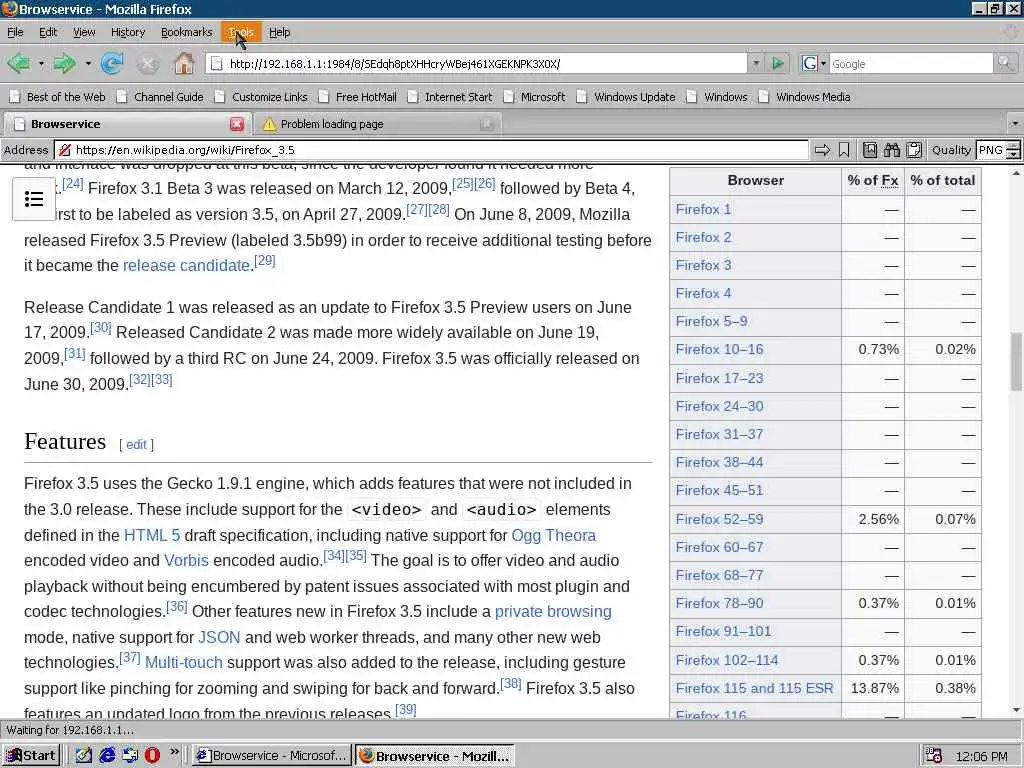Screen dimensions: 1024x768
Task: Click citation reference [29]
Action: (x=264, y=261)
